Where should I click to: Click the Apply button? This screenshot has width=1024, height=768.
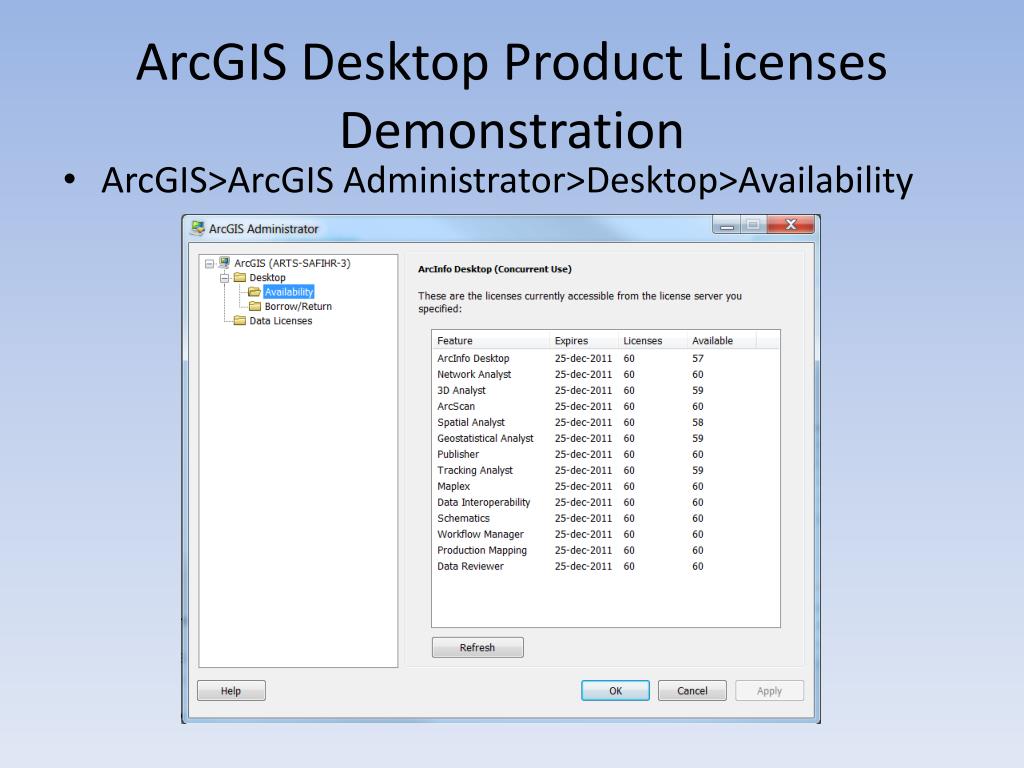pos(769,690)
